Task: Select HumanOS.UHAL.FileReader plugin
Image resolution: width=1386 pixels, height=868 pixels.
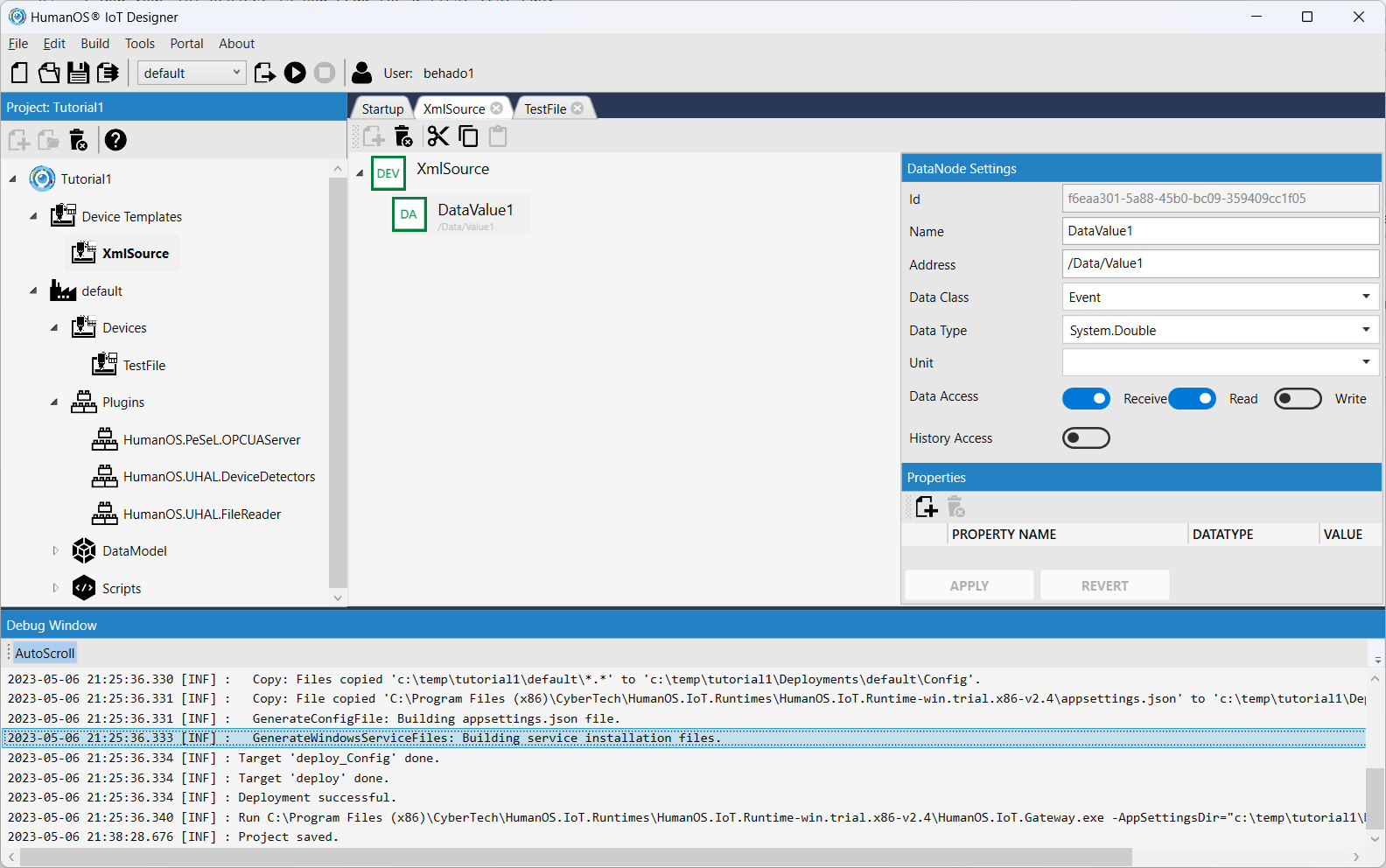Action: [201, 514]
